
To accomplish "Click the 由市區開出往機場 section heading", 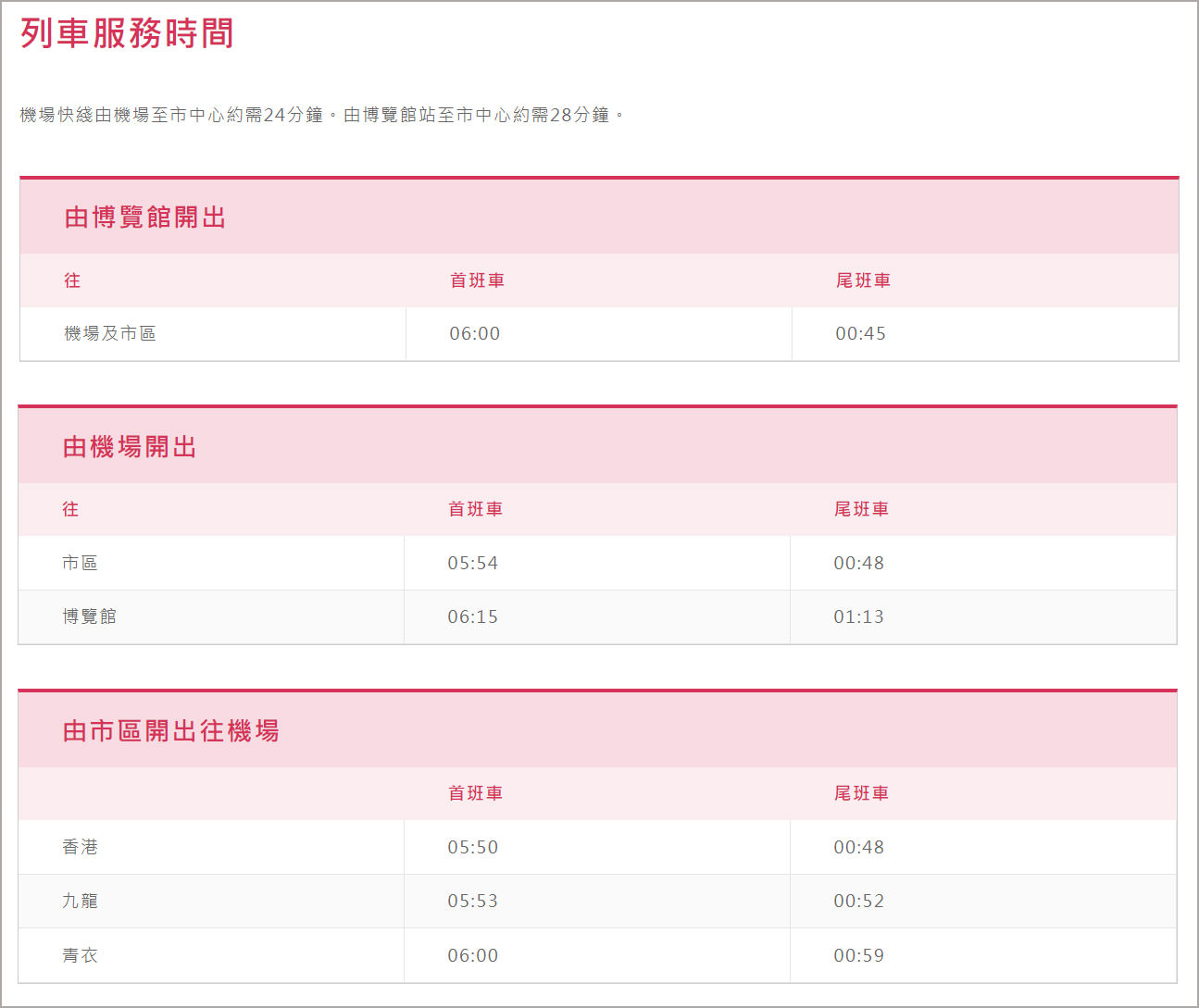I will pos(170,731).
